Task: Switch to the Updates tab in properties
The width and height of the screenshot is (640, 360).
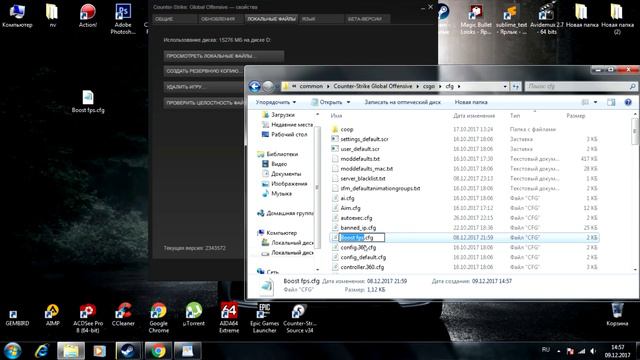Action: [220, 19]
